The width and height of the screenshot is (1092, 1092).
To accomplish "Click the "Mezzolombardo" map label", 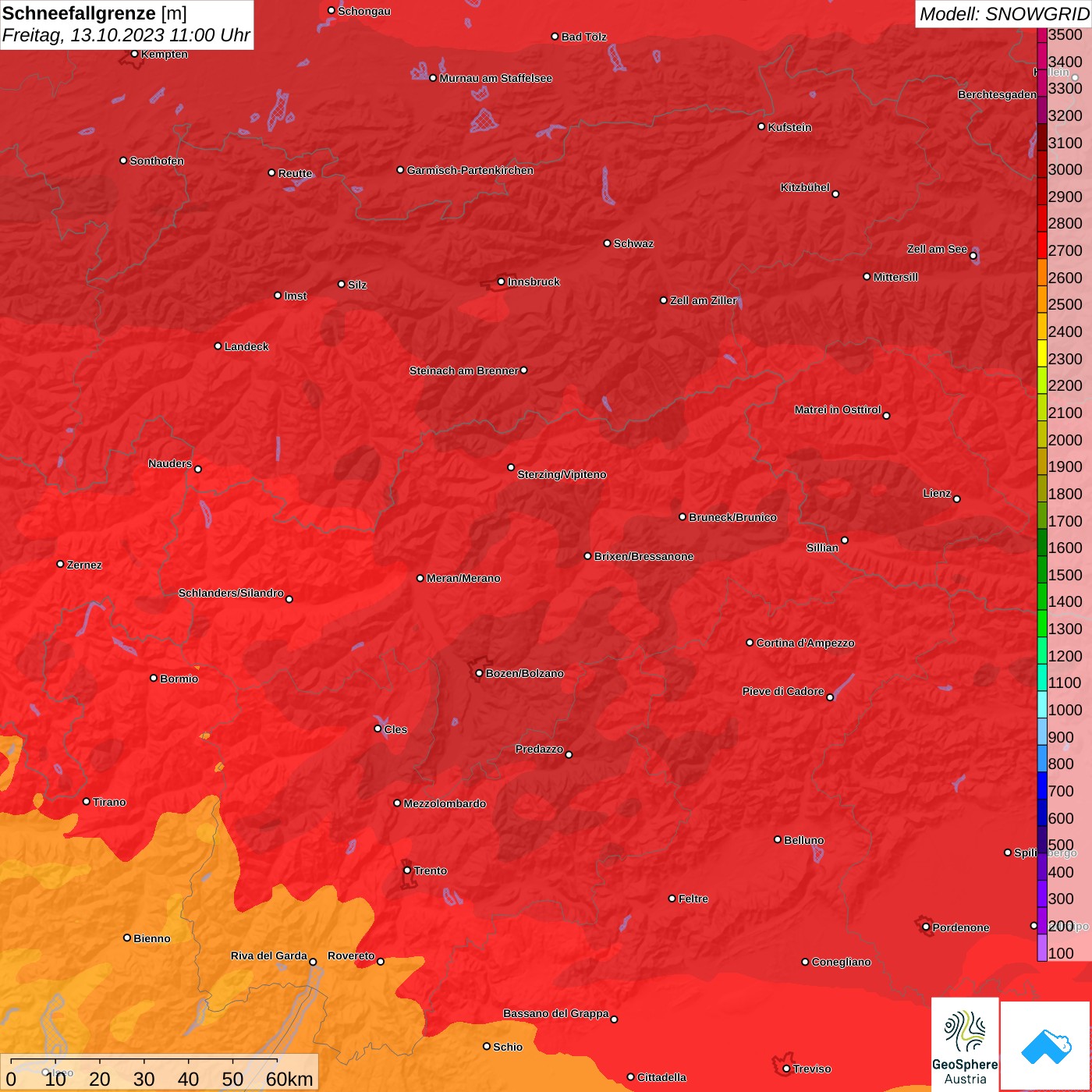I will click(445, 803).
